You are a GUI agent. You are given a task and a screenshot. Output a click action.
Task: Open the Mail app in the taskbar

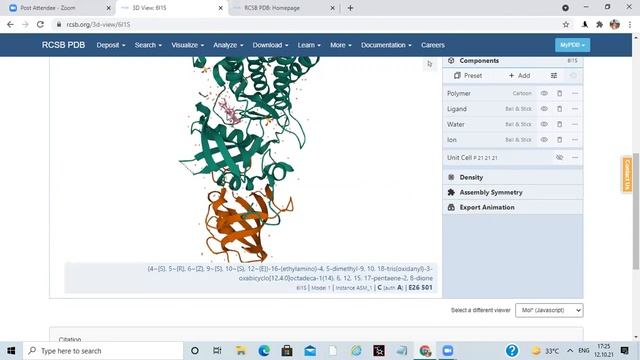(x=310, y=351)
